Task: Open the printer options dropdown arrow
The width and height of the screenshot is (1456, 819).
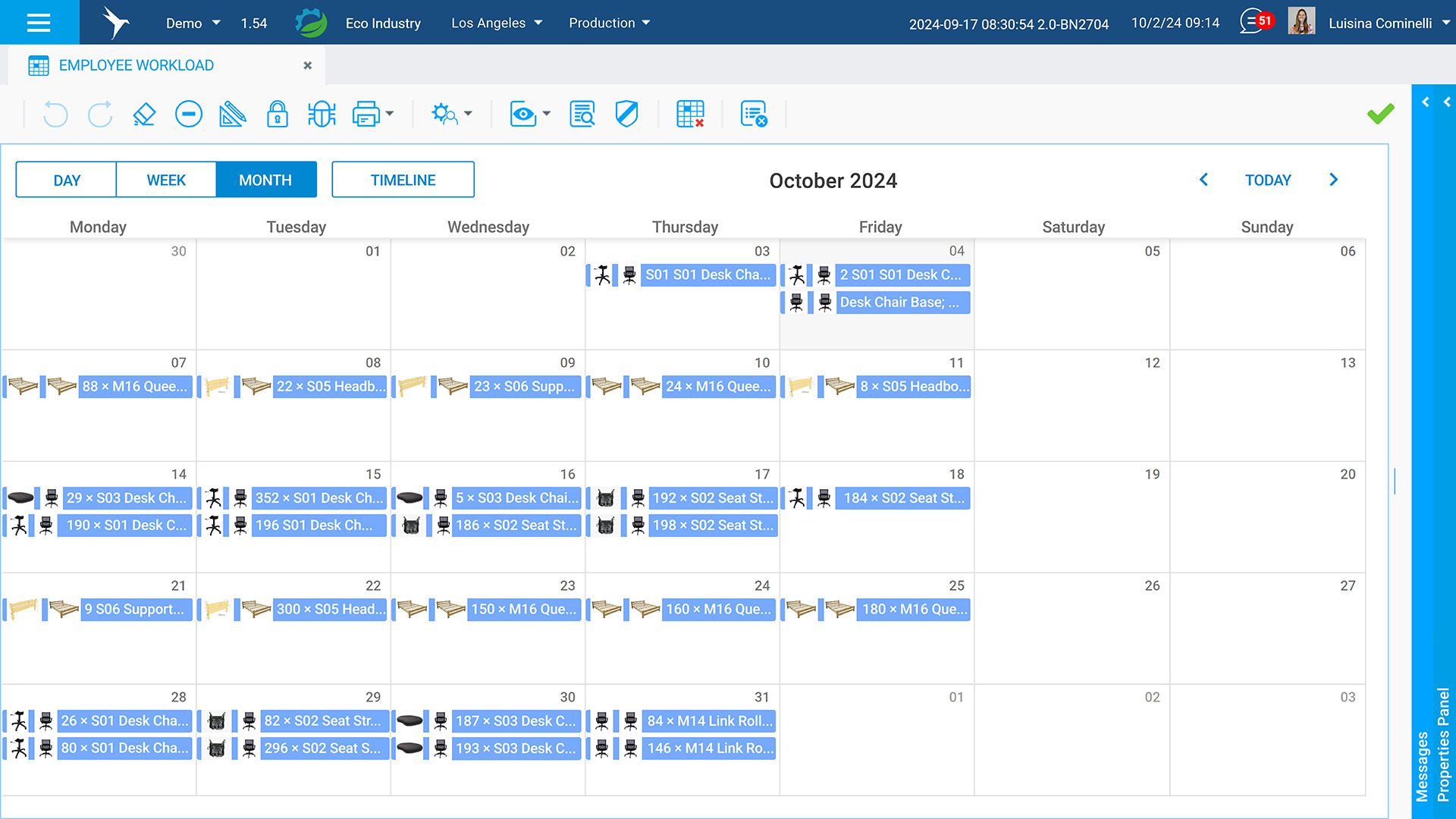Action: point(390,115)
